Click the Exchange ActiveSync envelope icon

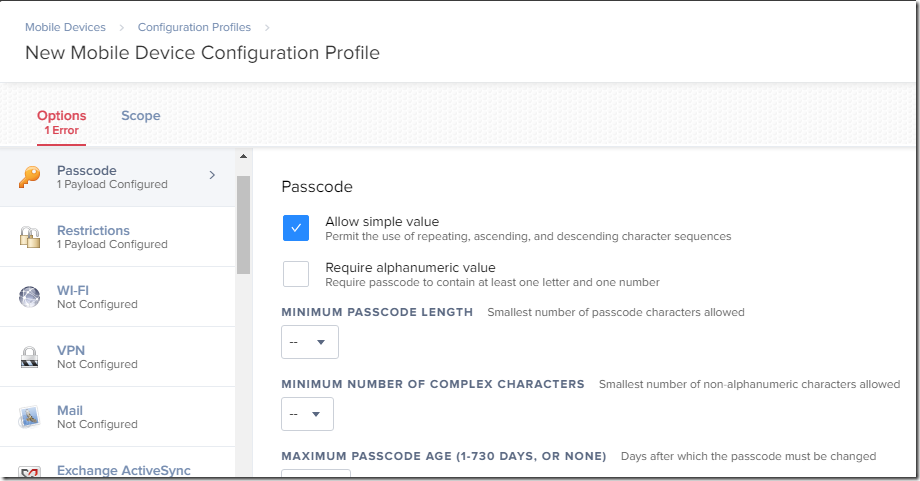tap(29, 472)
